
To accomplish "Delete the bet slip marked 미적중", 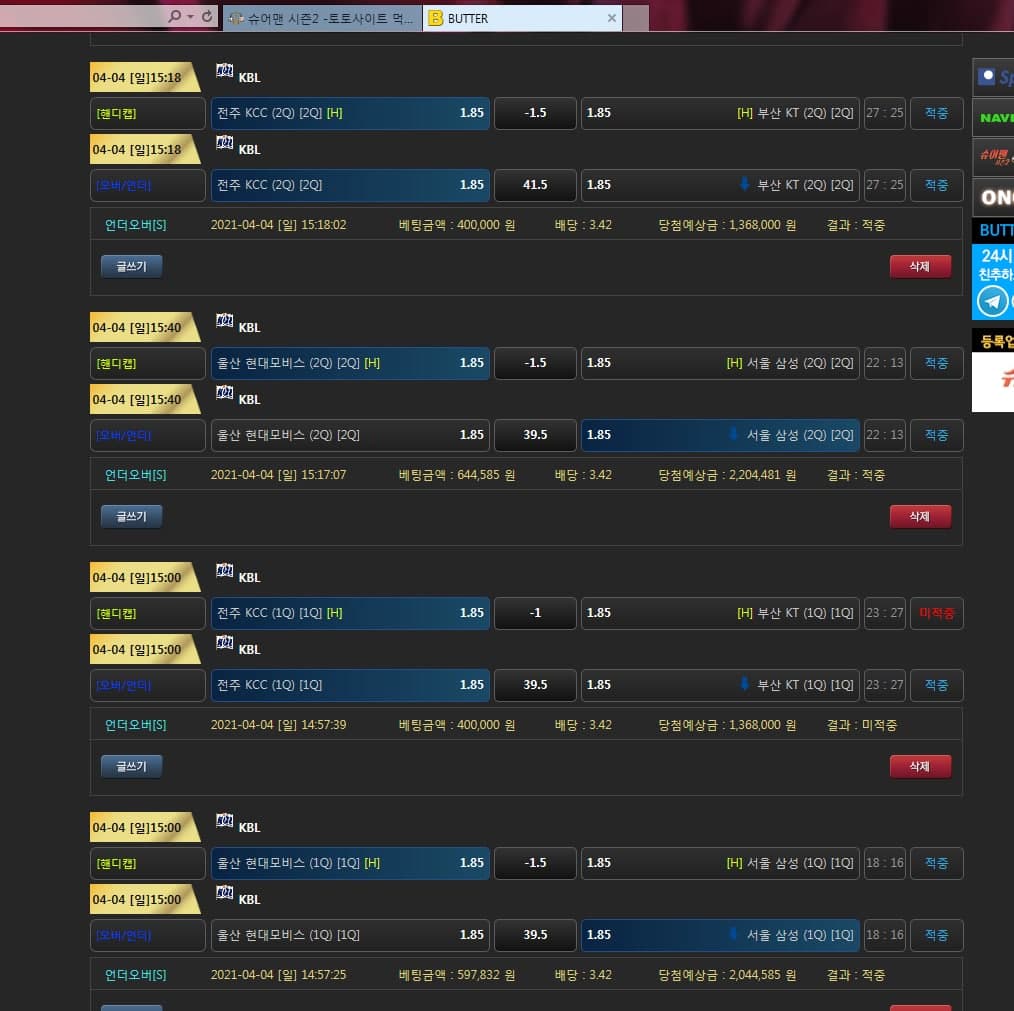I will pos(919,766).
